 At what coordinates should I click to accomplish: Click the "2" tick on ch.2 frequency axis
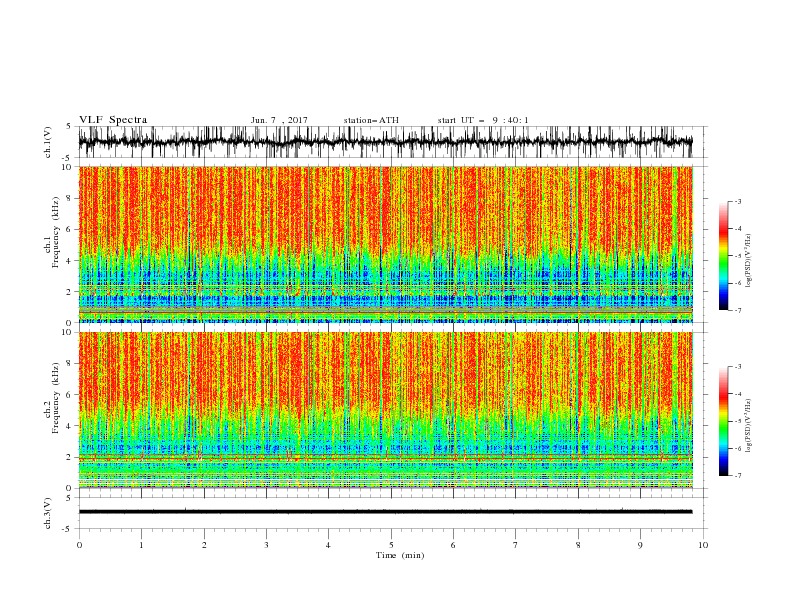(x=70, y=457)
